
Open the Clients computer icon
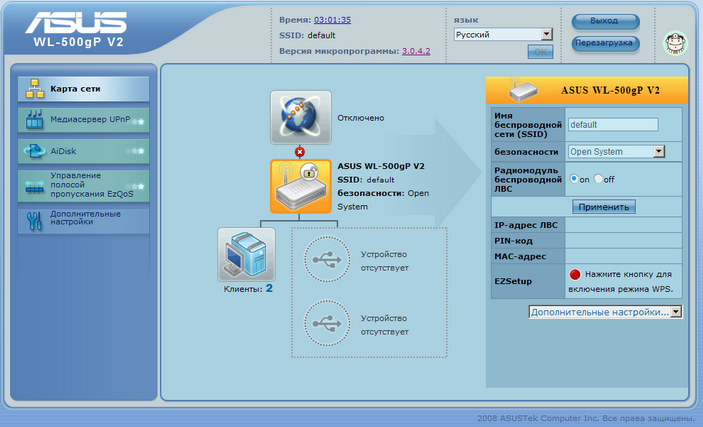pos(247,254)
